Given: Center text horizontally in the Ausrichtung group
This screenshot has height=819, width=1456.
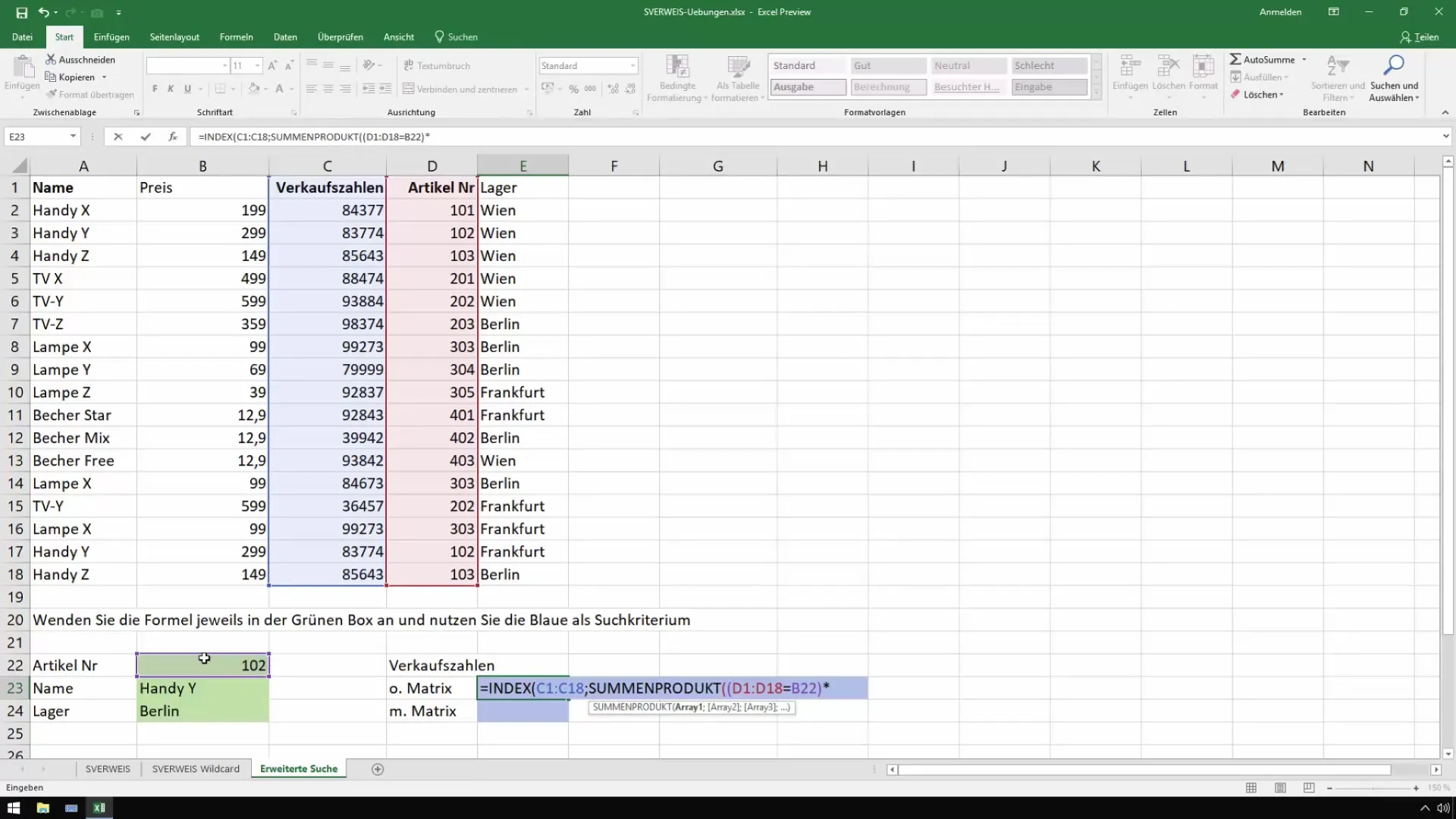Looking at the screenshot, I should pyautogui.click(x=328, y=89).
